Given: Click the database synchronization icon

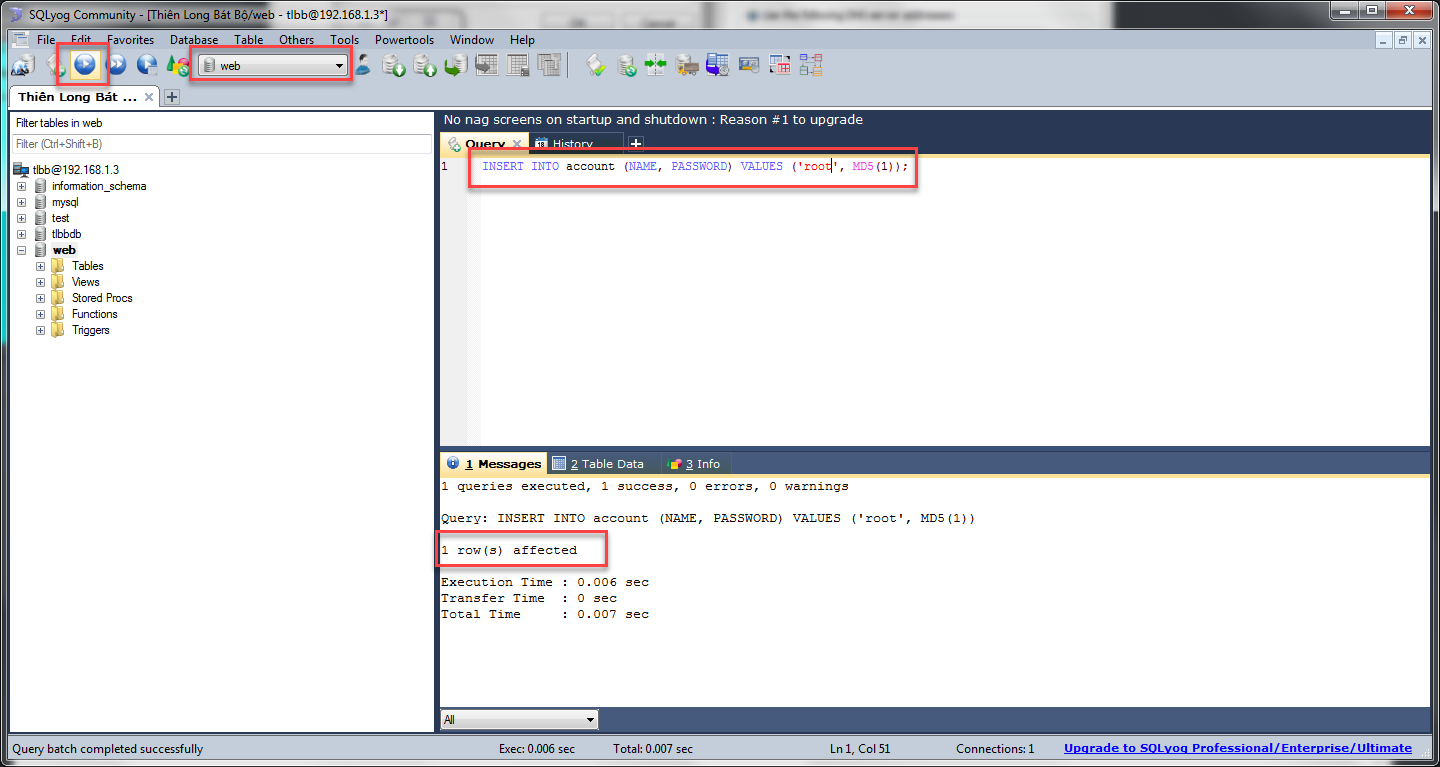Looking at the screenshot, I should [626, 66].
